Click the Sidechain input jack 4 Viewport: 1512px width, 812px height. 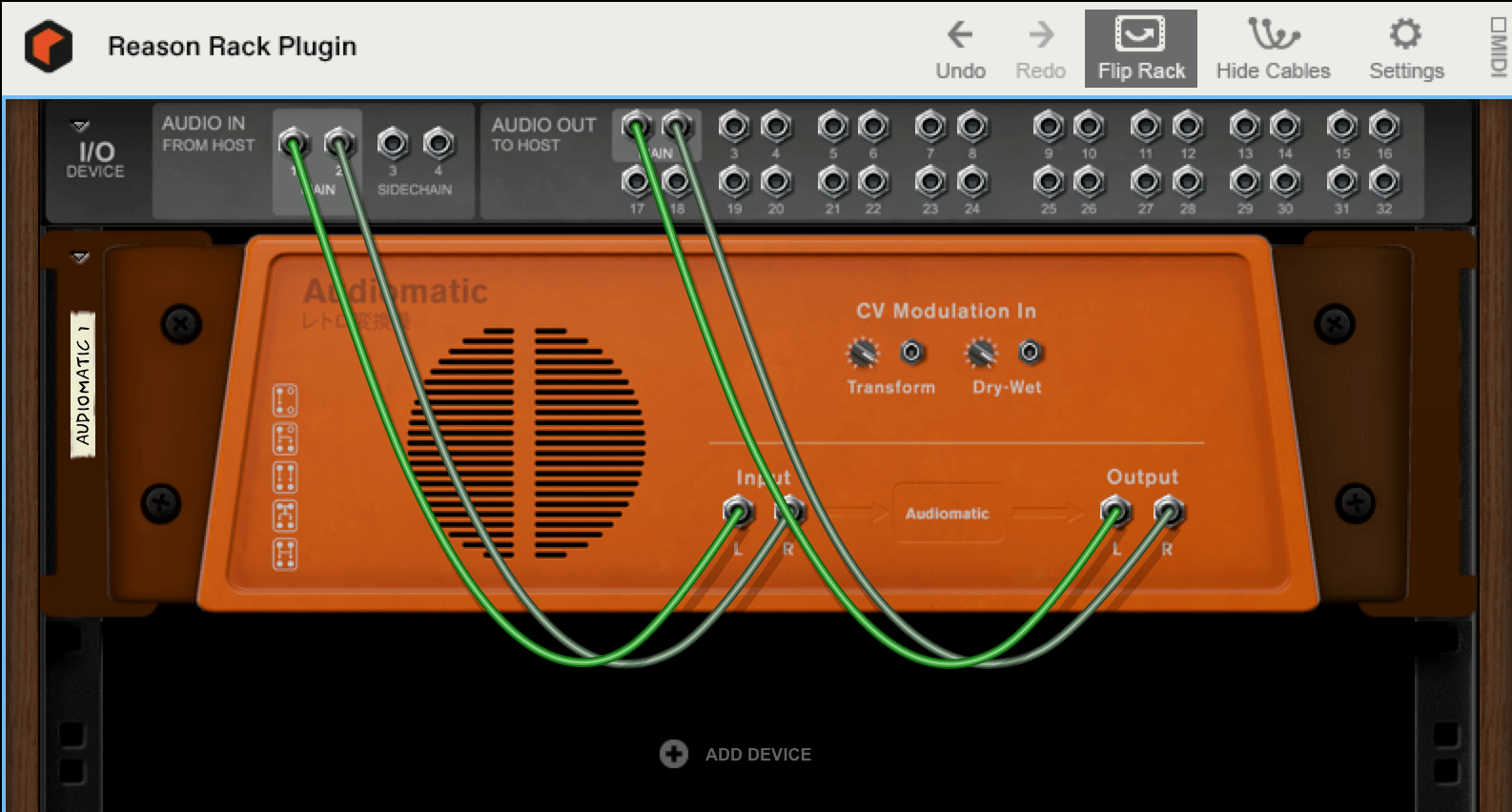click(x=439, y=144)
